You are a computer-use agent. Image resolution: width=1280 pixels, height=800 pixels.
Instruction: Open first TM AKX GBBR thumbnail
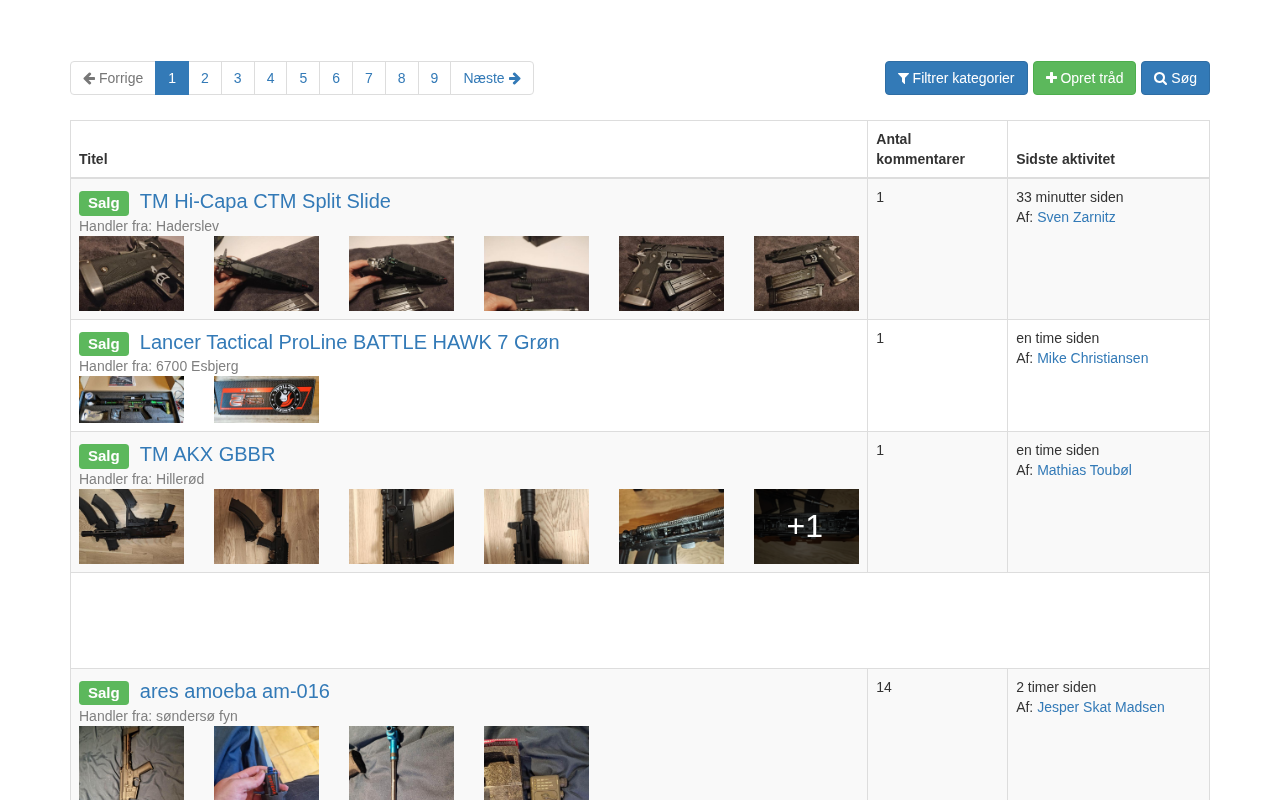131,526
